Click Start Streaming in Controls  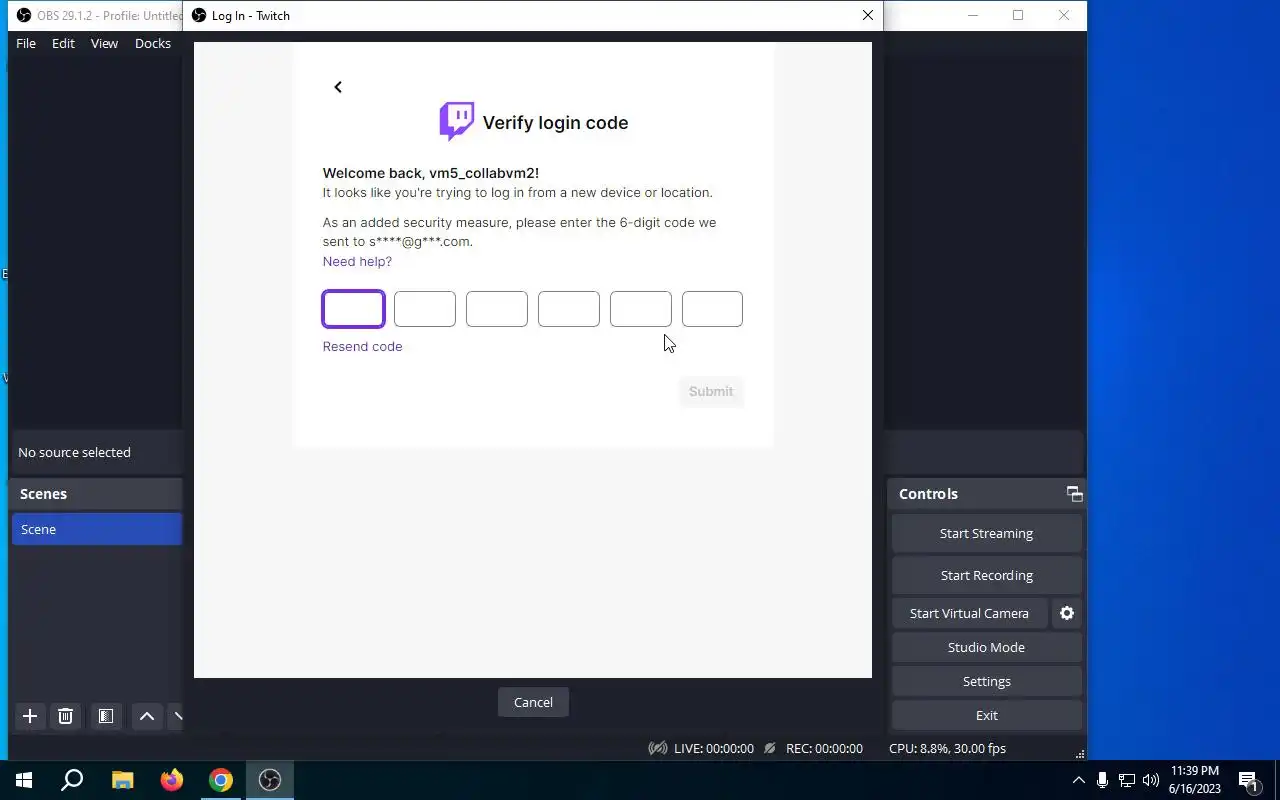click(986, 533)
